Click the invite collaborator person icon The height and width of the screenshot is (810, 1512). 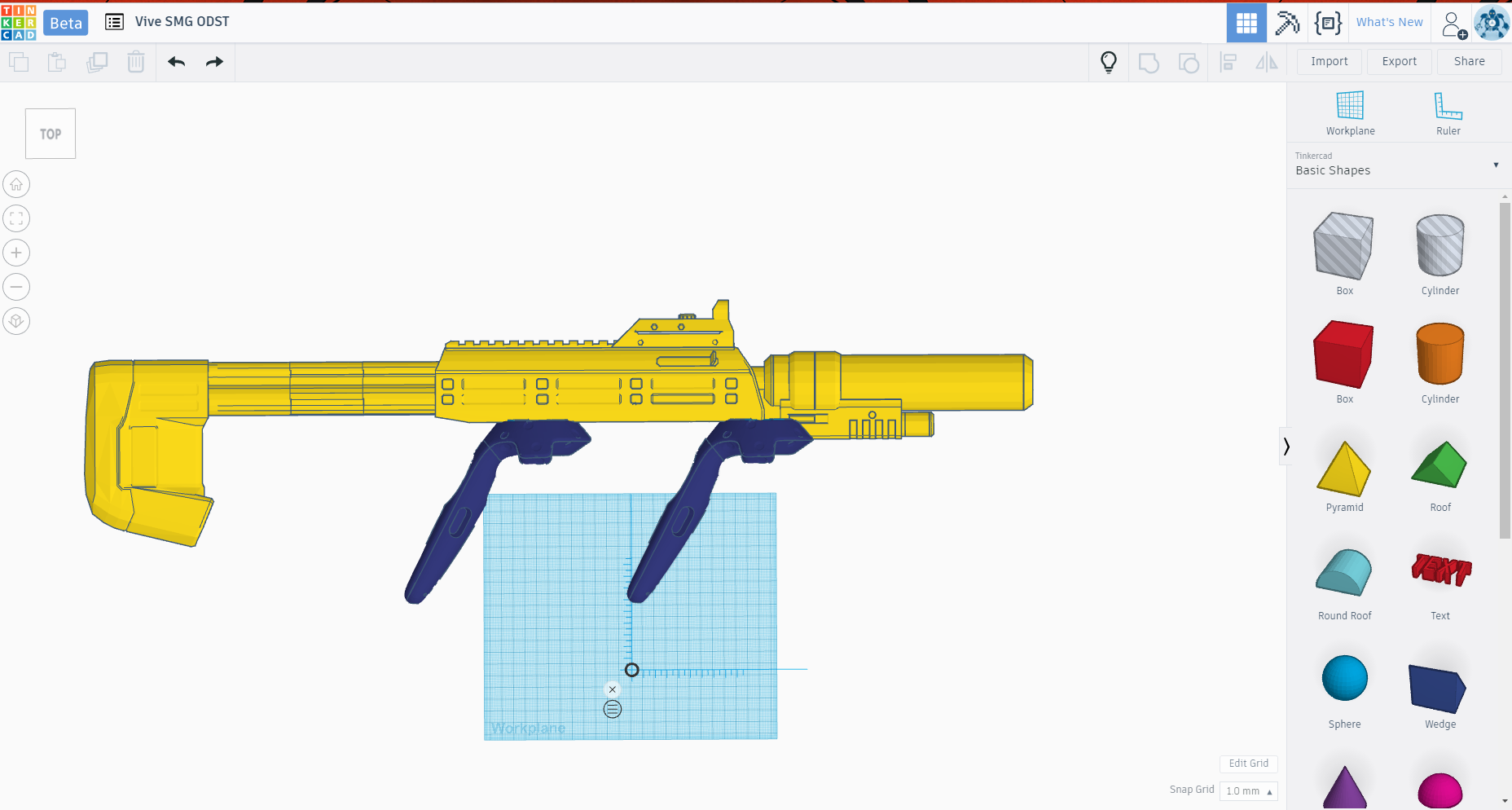(x=1453, y=24)
